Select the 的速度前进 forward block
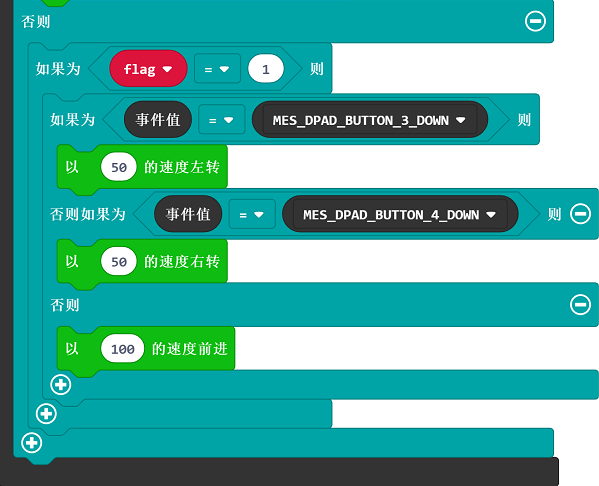The image size is (599, 486). (190, 348)
